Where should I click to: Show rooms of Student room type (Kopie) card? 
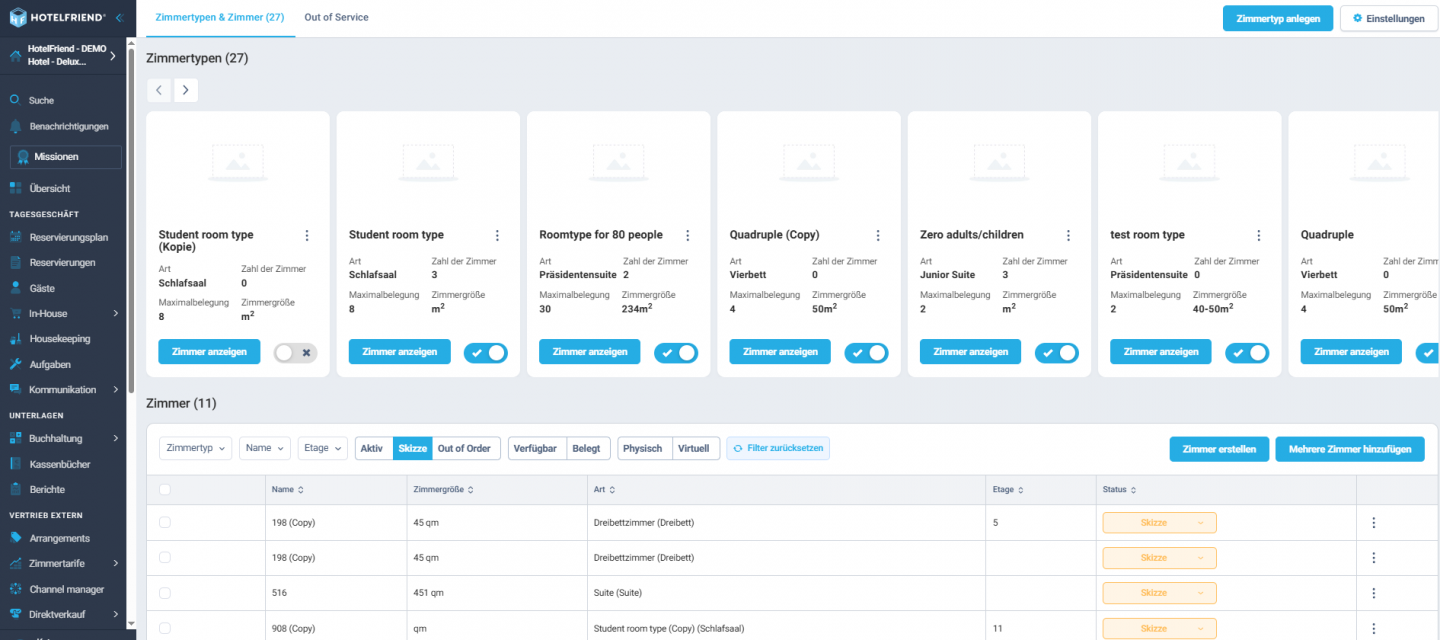209,351
